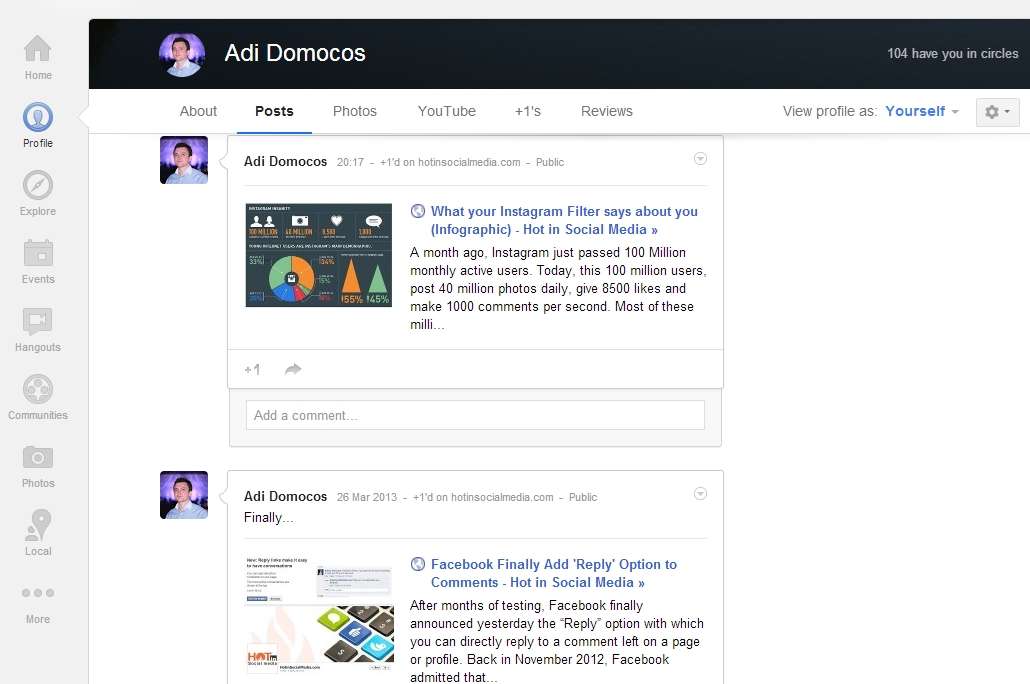Image resolution: width=1030 pixels, height=684 pixels.
Task: Go to Home in sidebar
Action: tap(37, 57)
